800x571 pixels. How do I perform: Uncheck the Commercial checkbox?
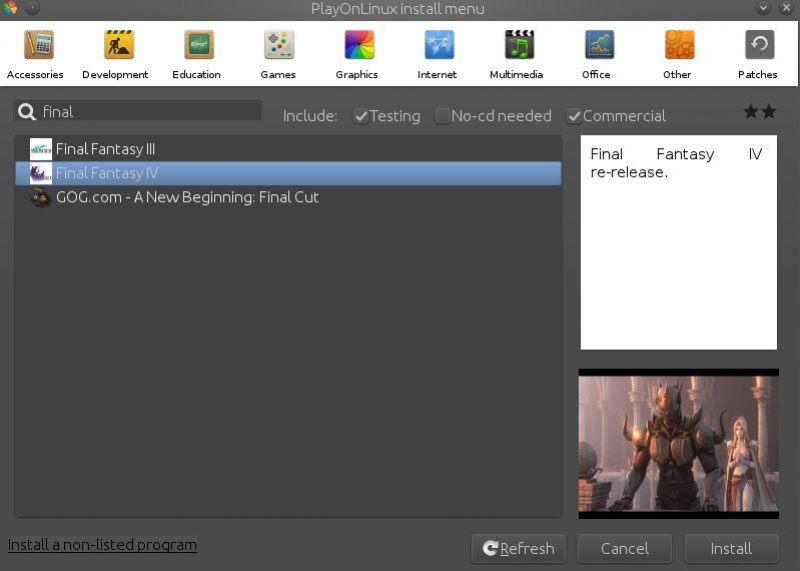click(x=574, y=116)
